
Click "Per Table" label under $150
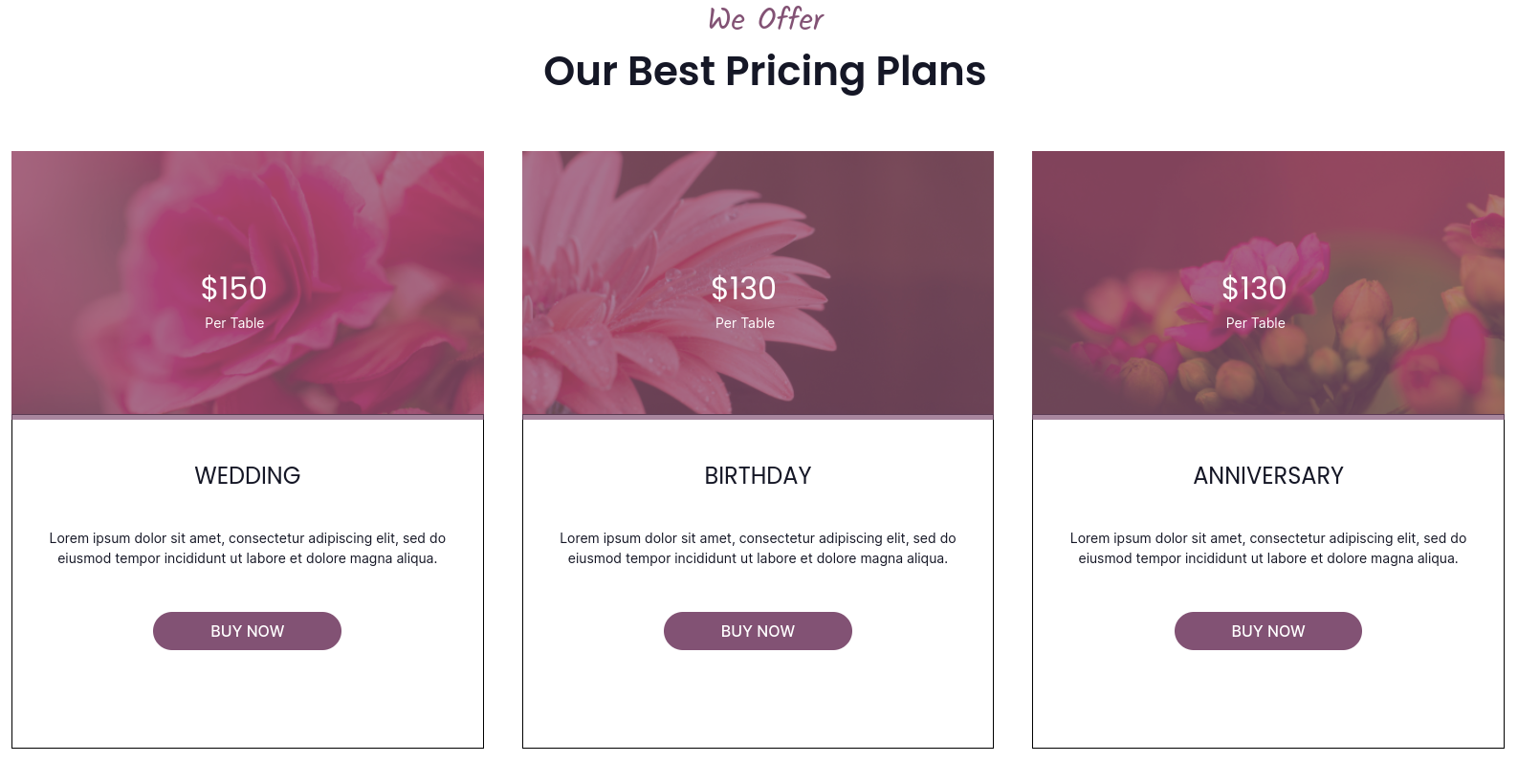pos(234,323)
